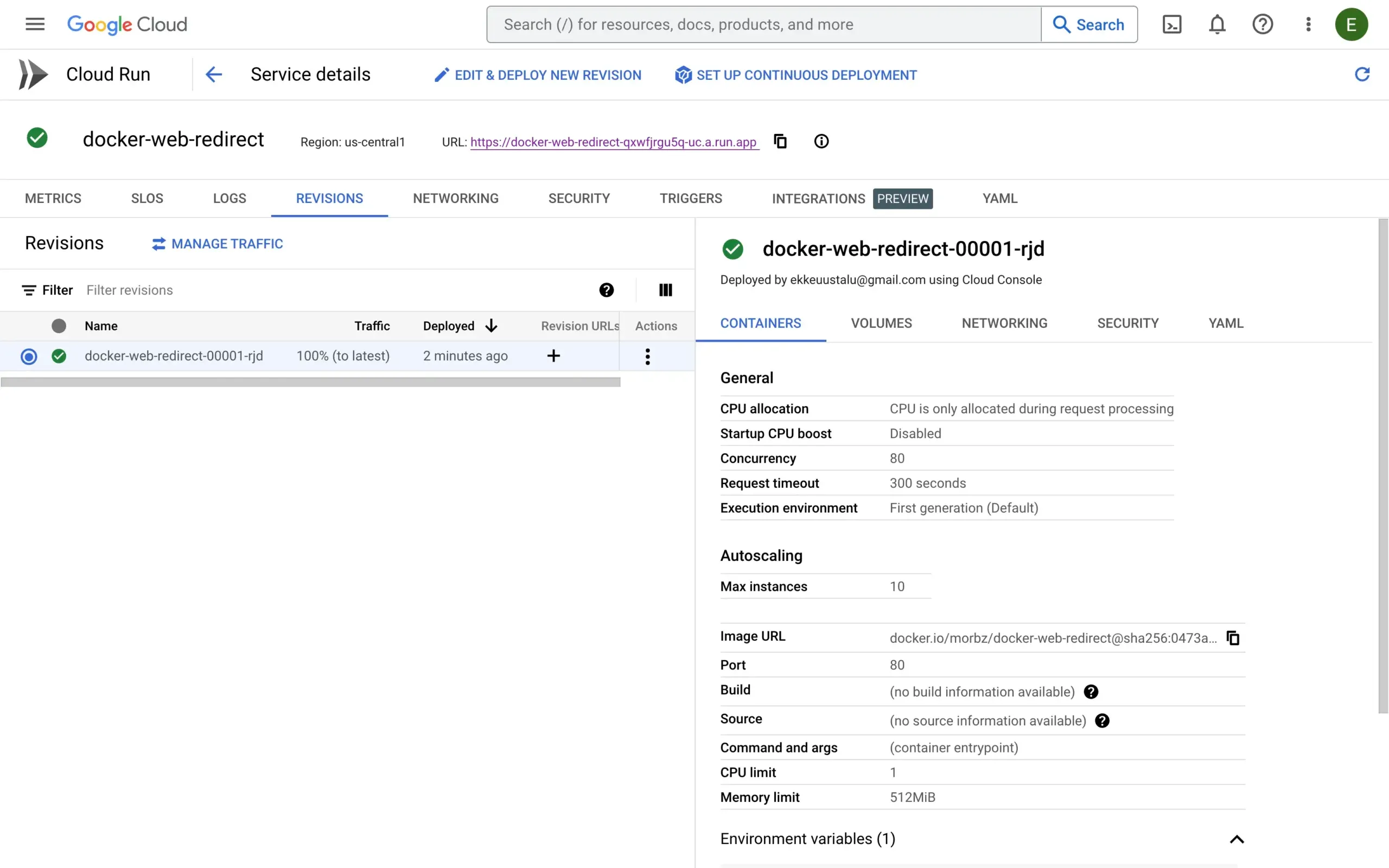Add a revision URL with the plus icon
Image resolution: width=1389 pixels, height=868 pixels.
[553, 356]
